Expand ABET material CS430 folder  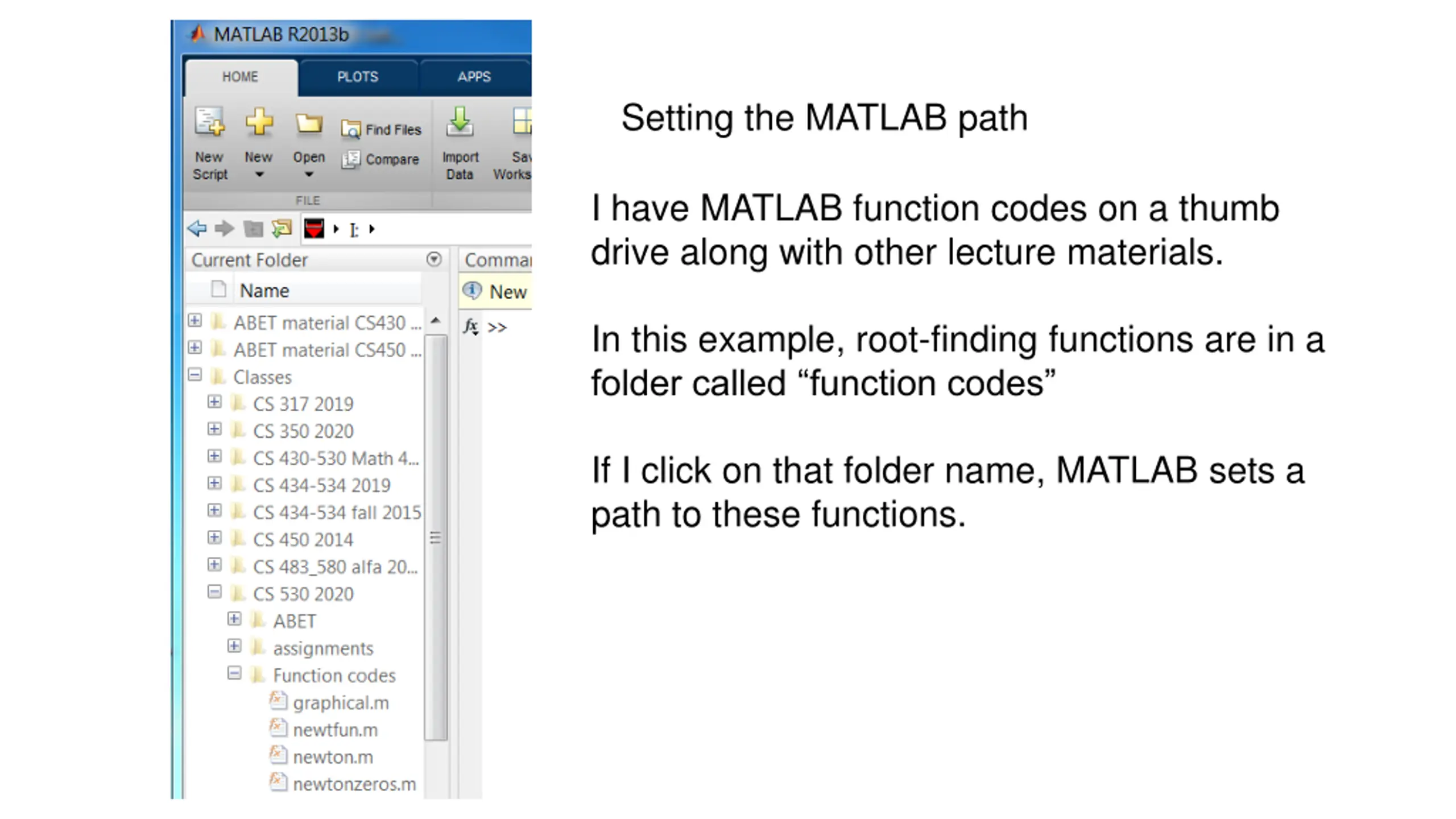coord(195,321)
